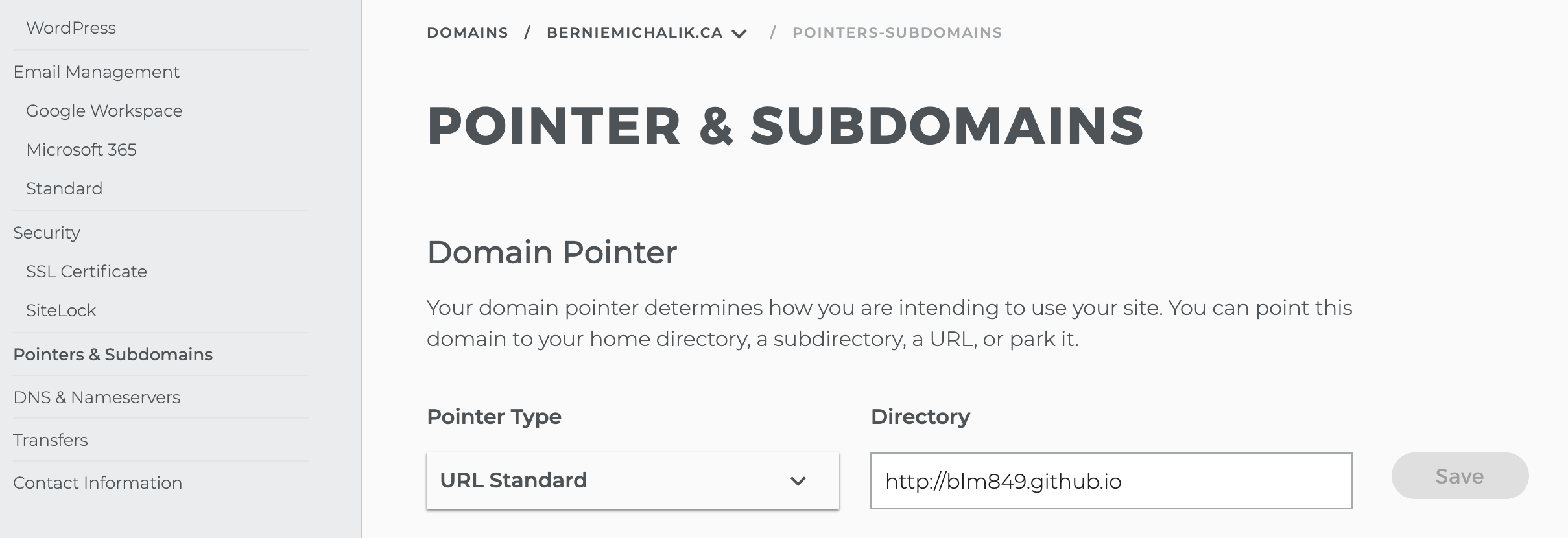
Task: Open Contact Information page
Action: point(97,483)
